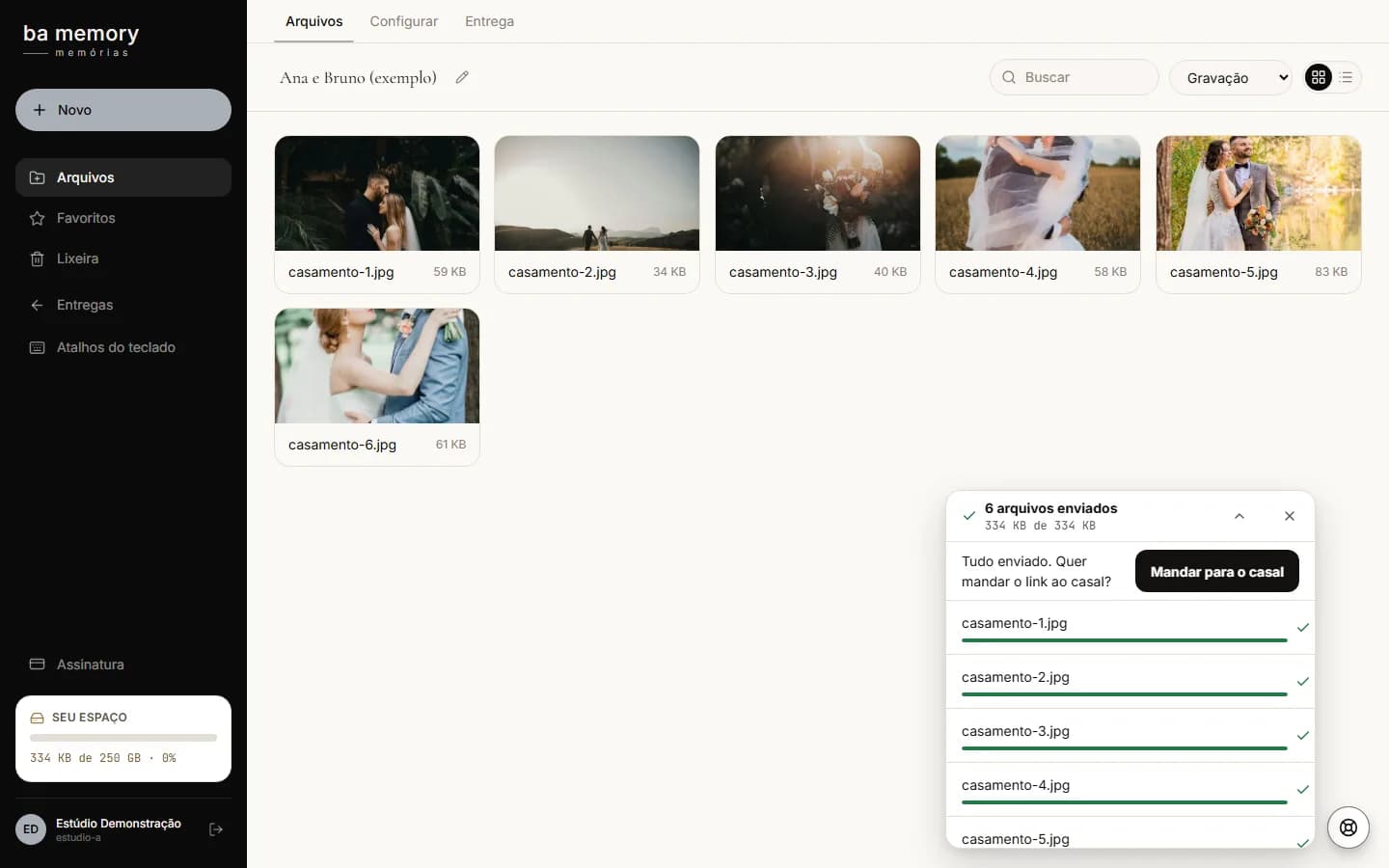Click the casamento-1.jpg upload progress bar
The width and height of the screenshot is (1389, 868).
(x=1125, y=640)
